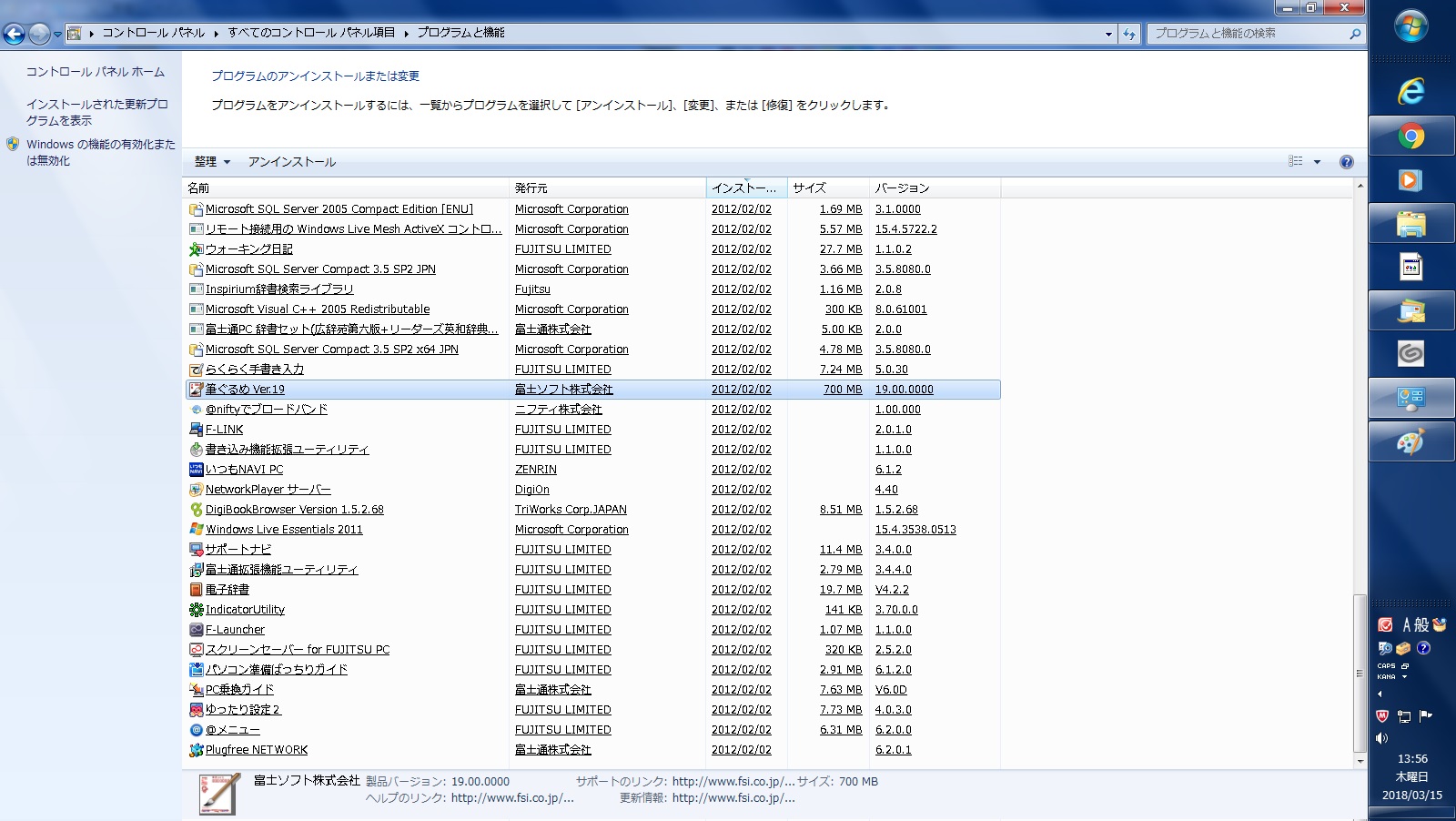Open the インストールされた更新プログラムを表示 link
The image size is (1456, 821).
pos(96,112)
